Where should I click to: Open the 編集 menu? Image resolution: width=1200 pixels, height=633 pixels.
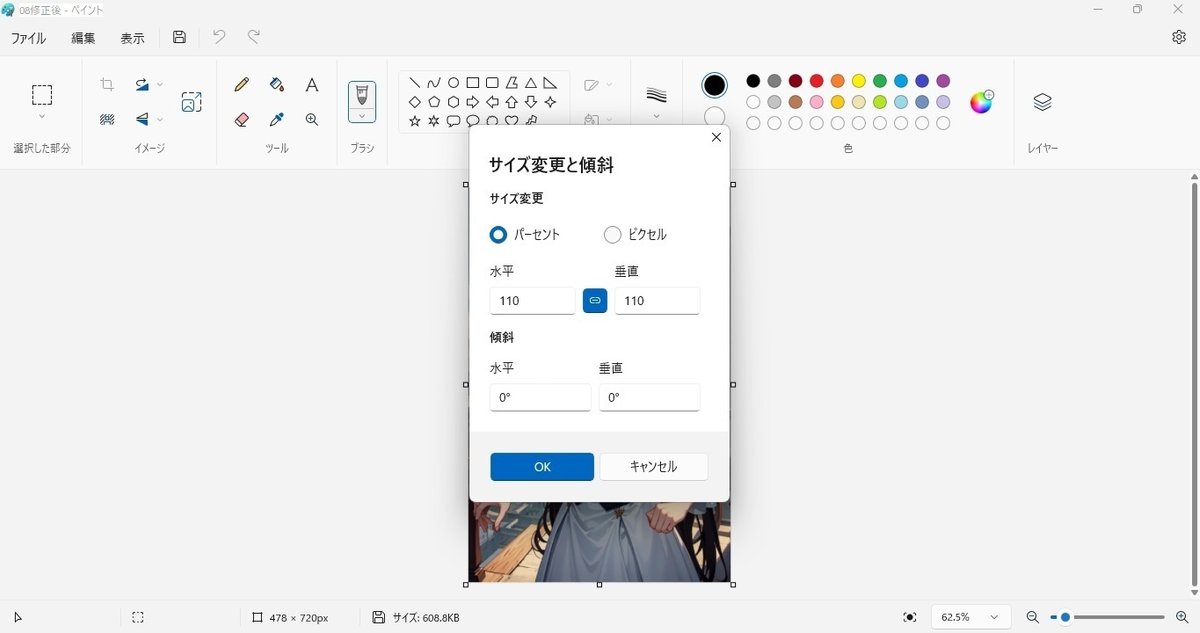click(83, 38)
